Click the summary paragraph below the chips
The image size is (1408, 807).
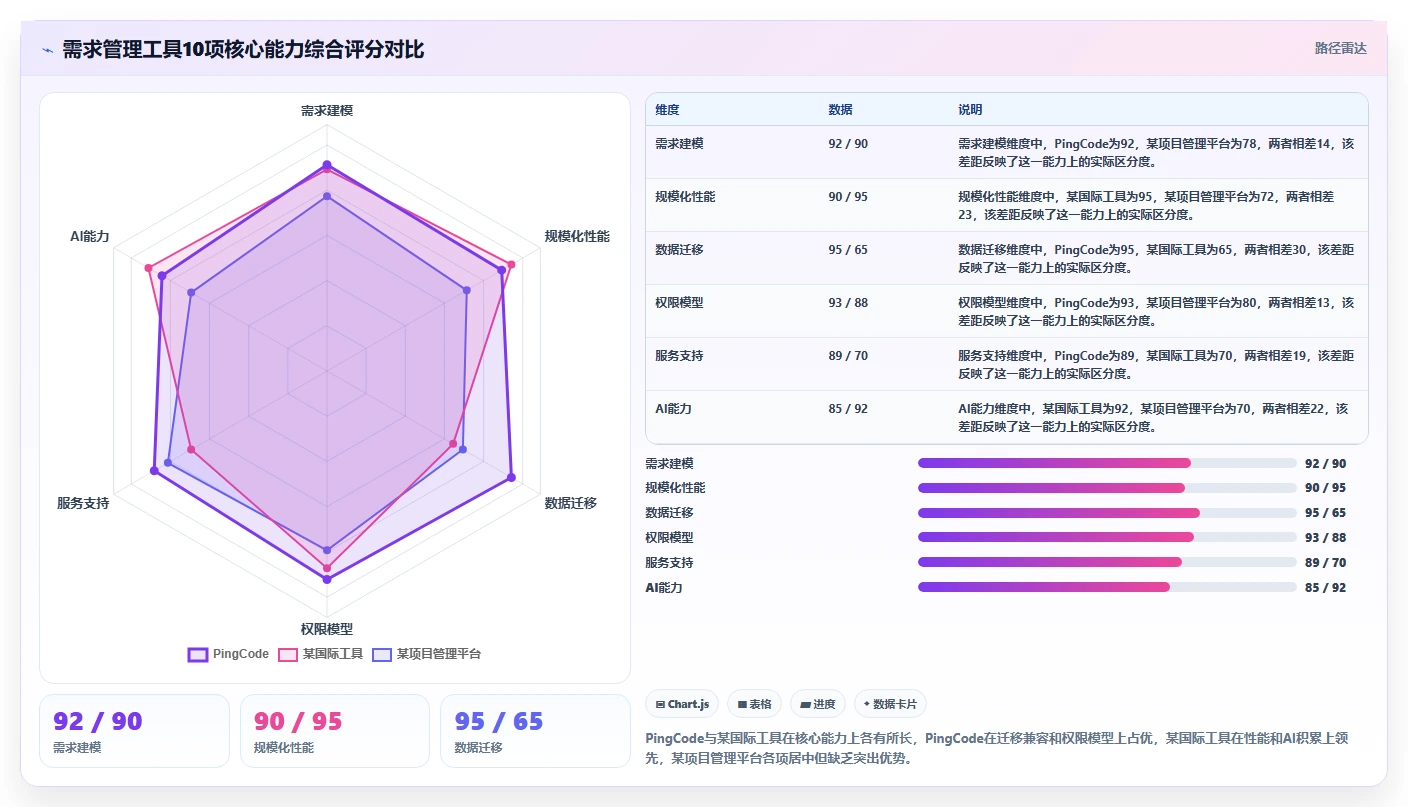point(1004,748)
